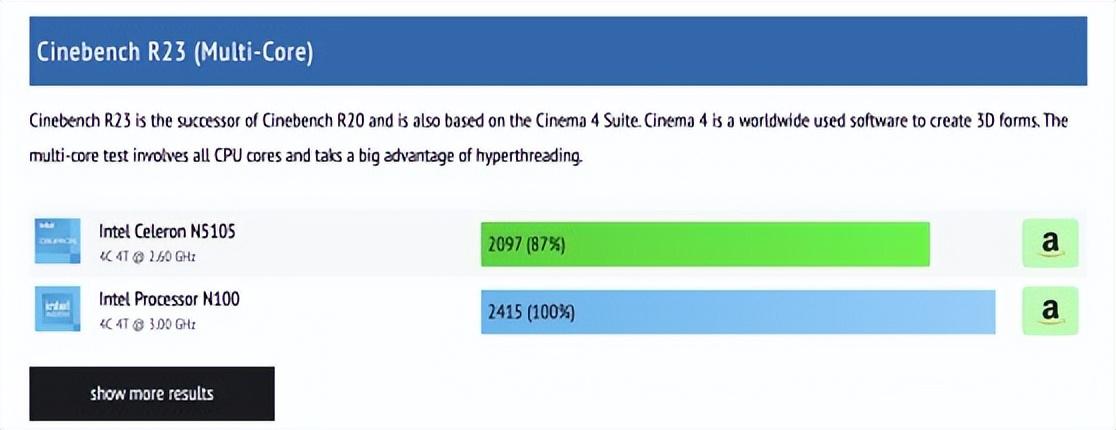Click the 2415 (100%) score label
The width and height of the screenshot is (1116, 430).
(x=532, y=313)
